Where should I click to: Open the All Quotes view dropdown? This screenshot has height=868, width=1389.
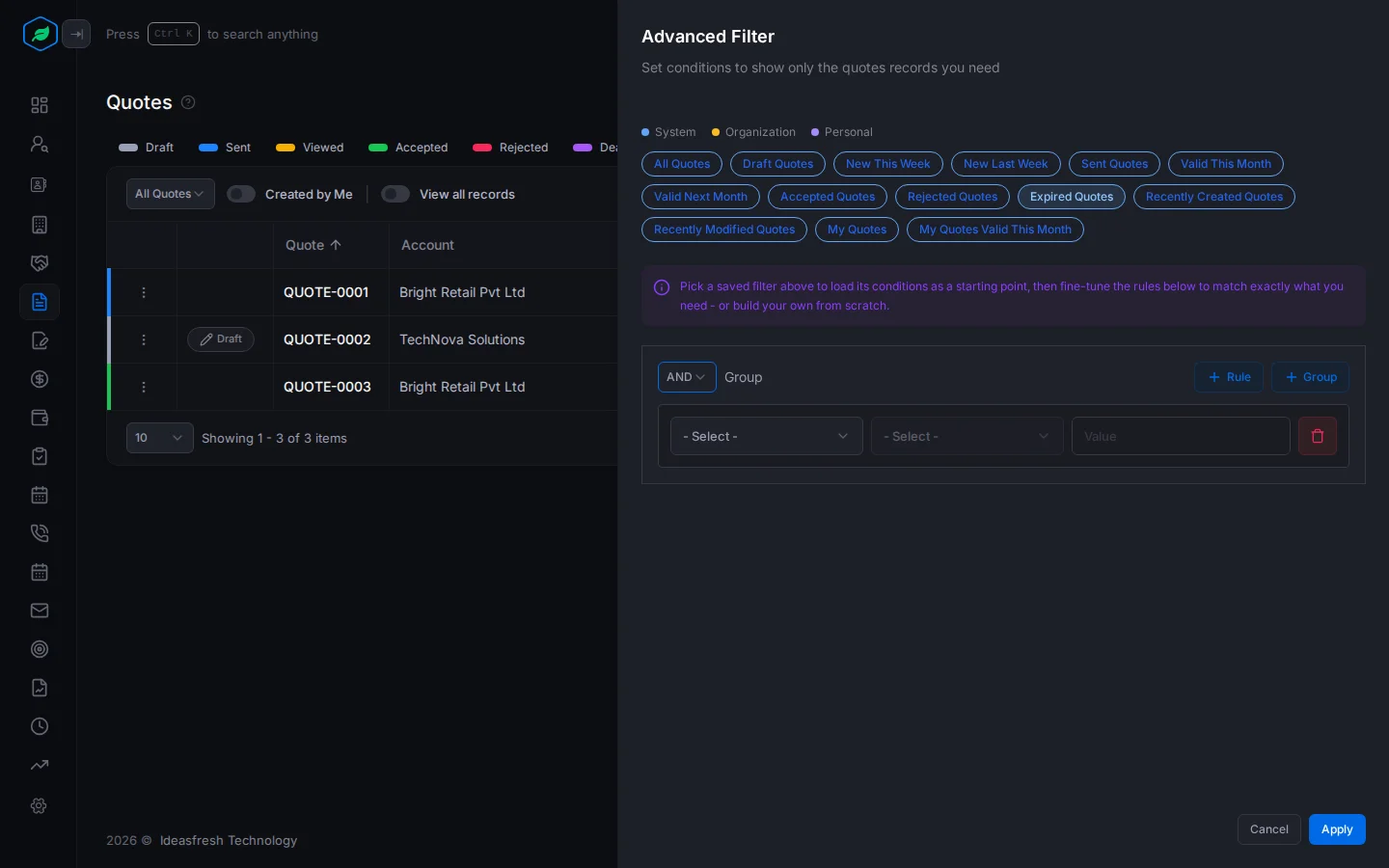point(170,194)
